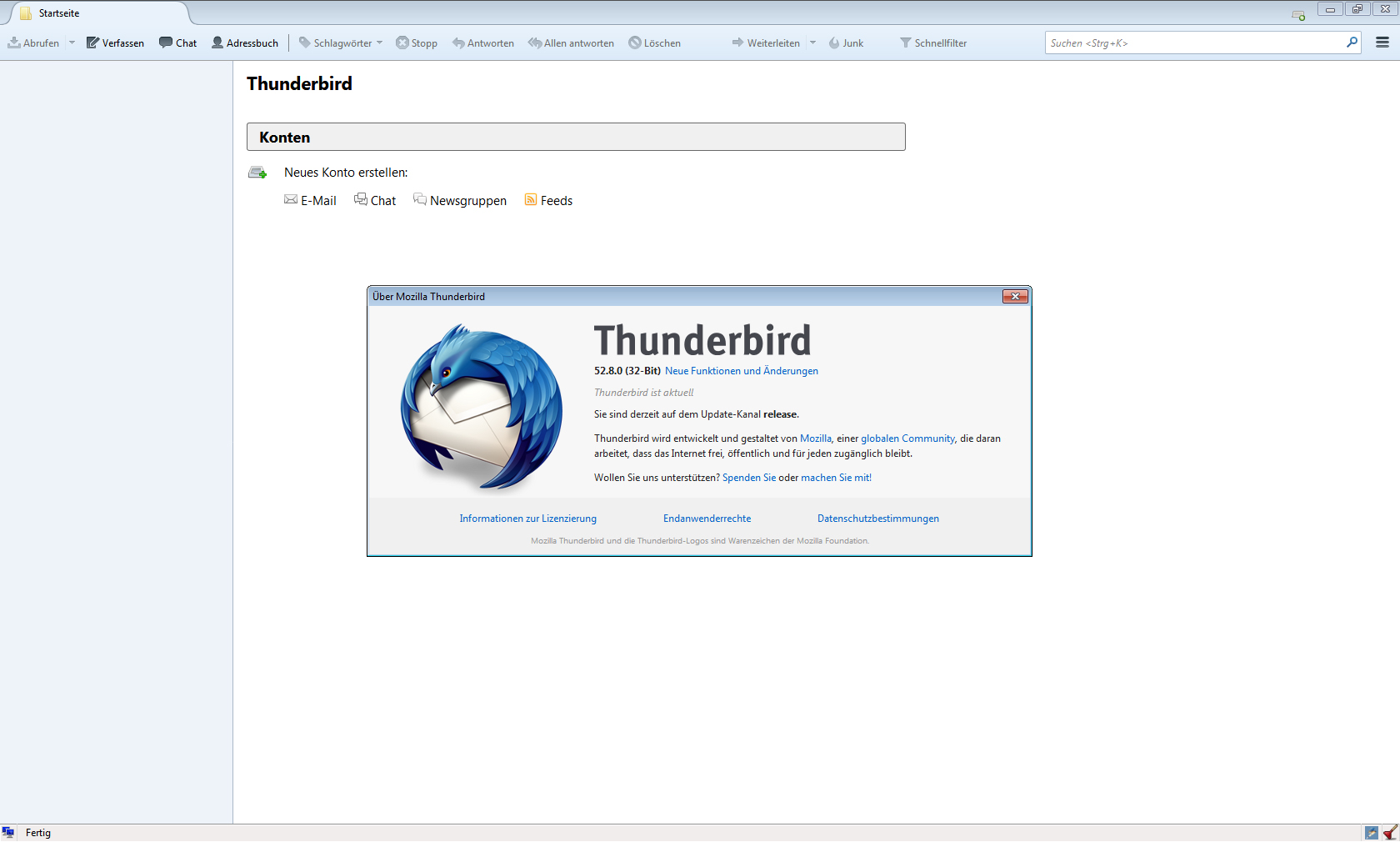Create a new Chat account

(375, 201)
